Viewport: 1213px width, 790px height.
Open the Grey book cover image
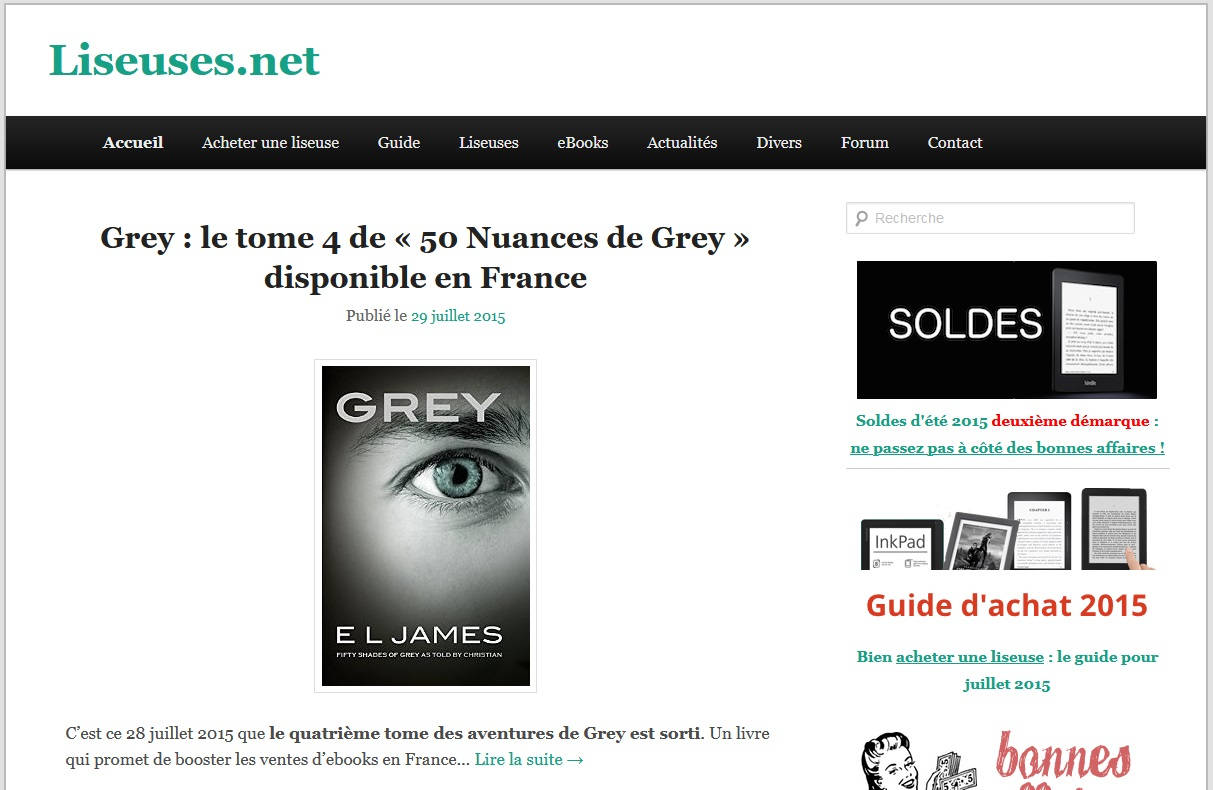click(x=426, y=526)
